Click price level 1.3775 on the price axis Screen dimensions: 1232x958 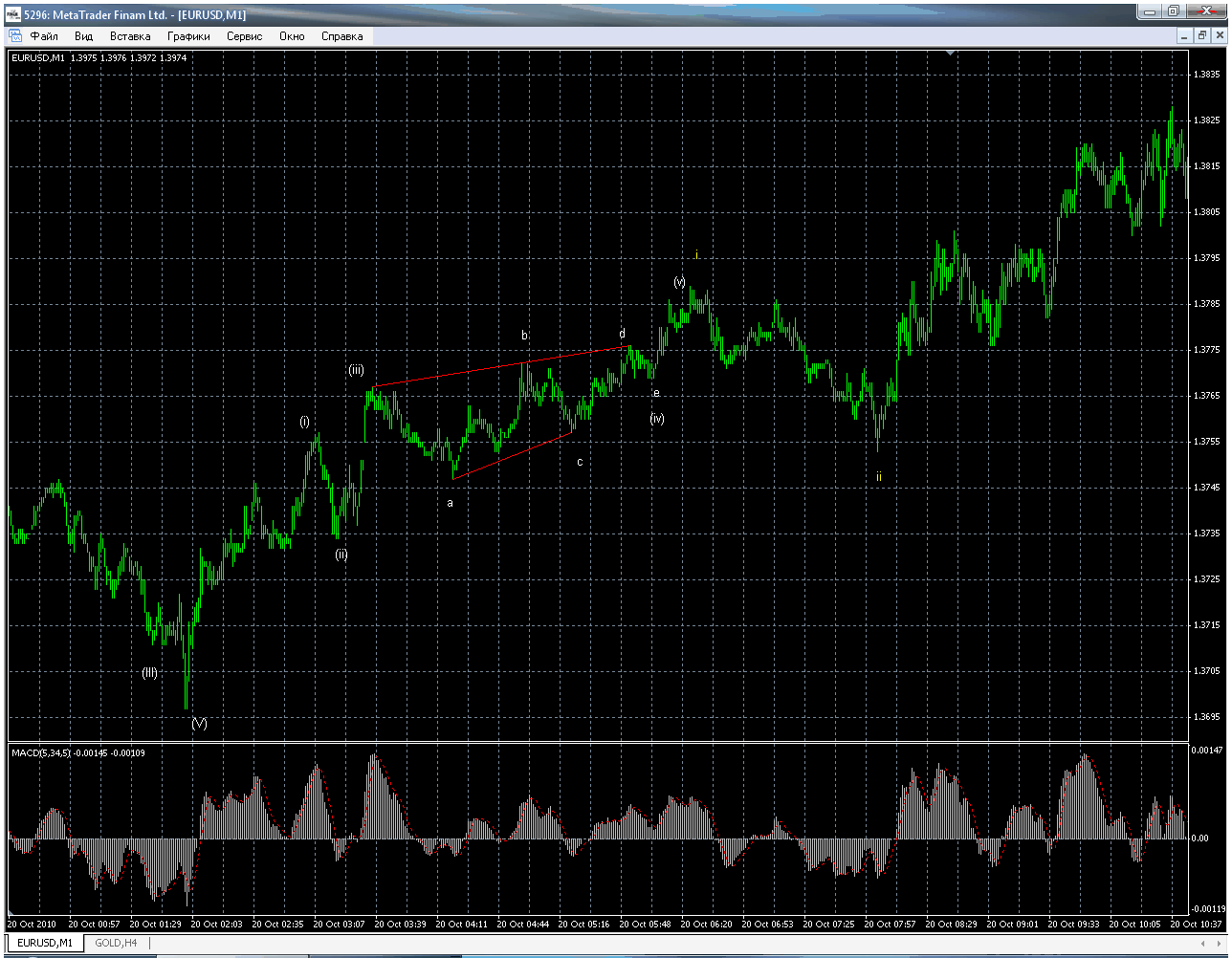coord(1208,350)
